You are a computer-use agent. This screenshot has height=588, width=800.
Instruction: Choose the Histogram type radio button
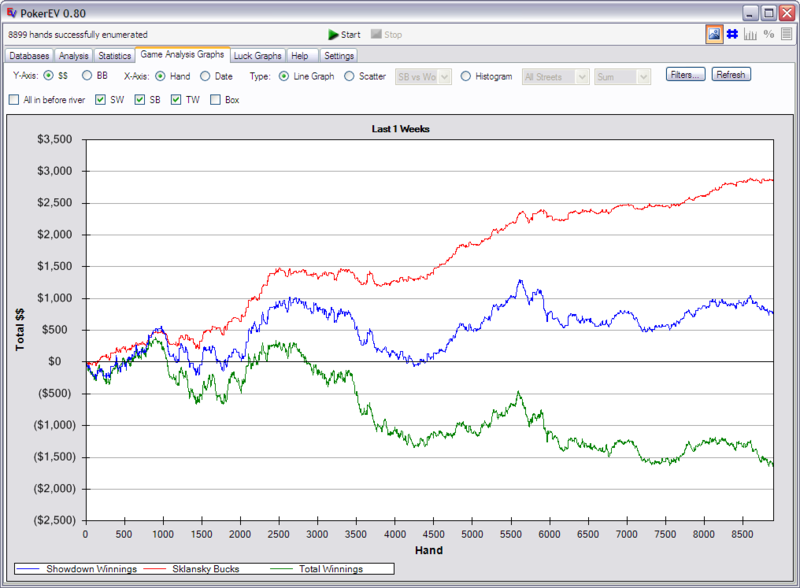coord(465,76)
